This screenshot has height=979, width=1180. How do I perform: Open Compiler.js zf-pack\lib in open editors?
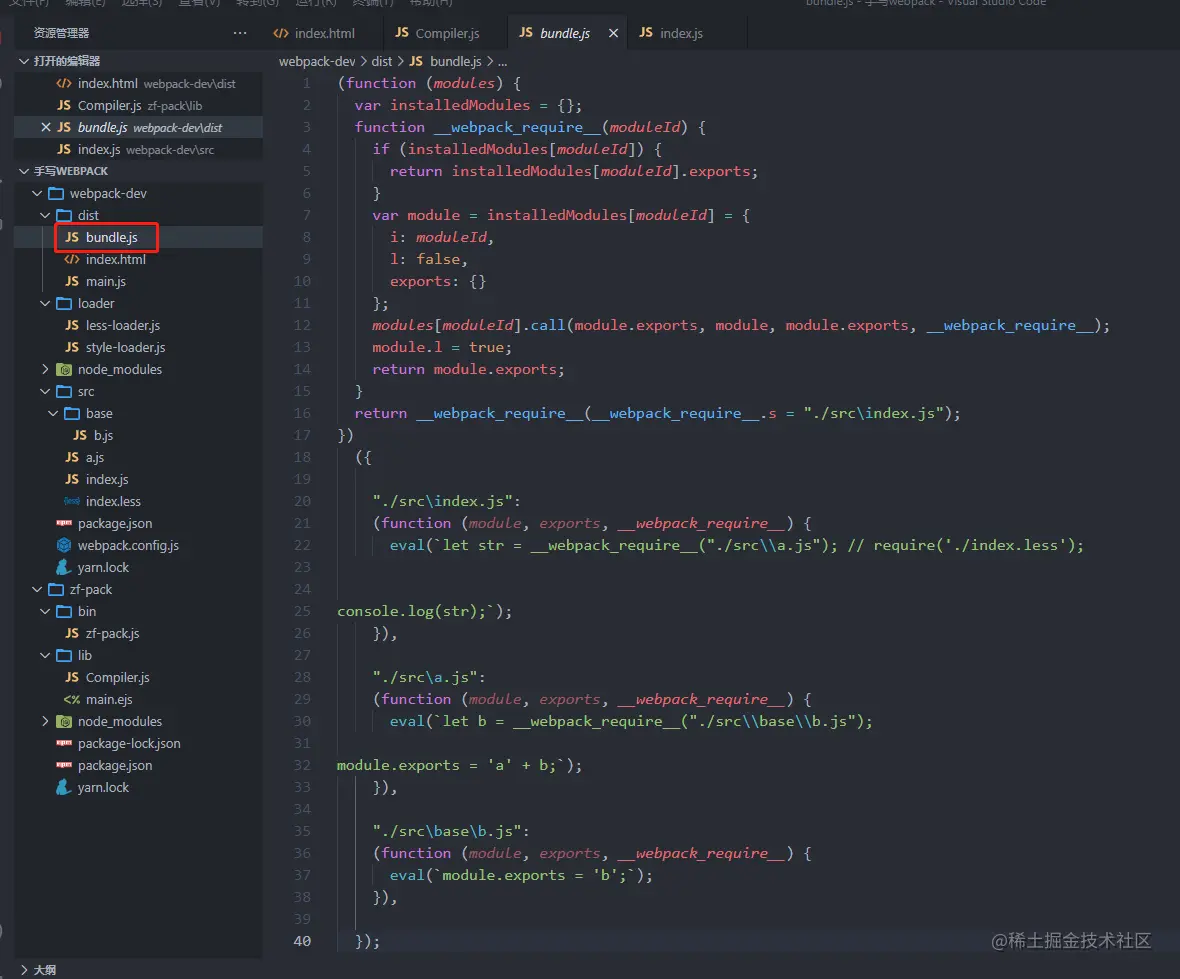click(138, 105)
